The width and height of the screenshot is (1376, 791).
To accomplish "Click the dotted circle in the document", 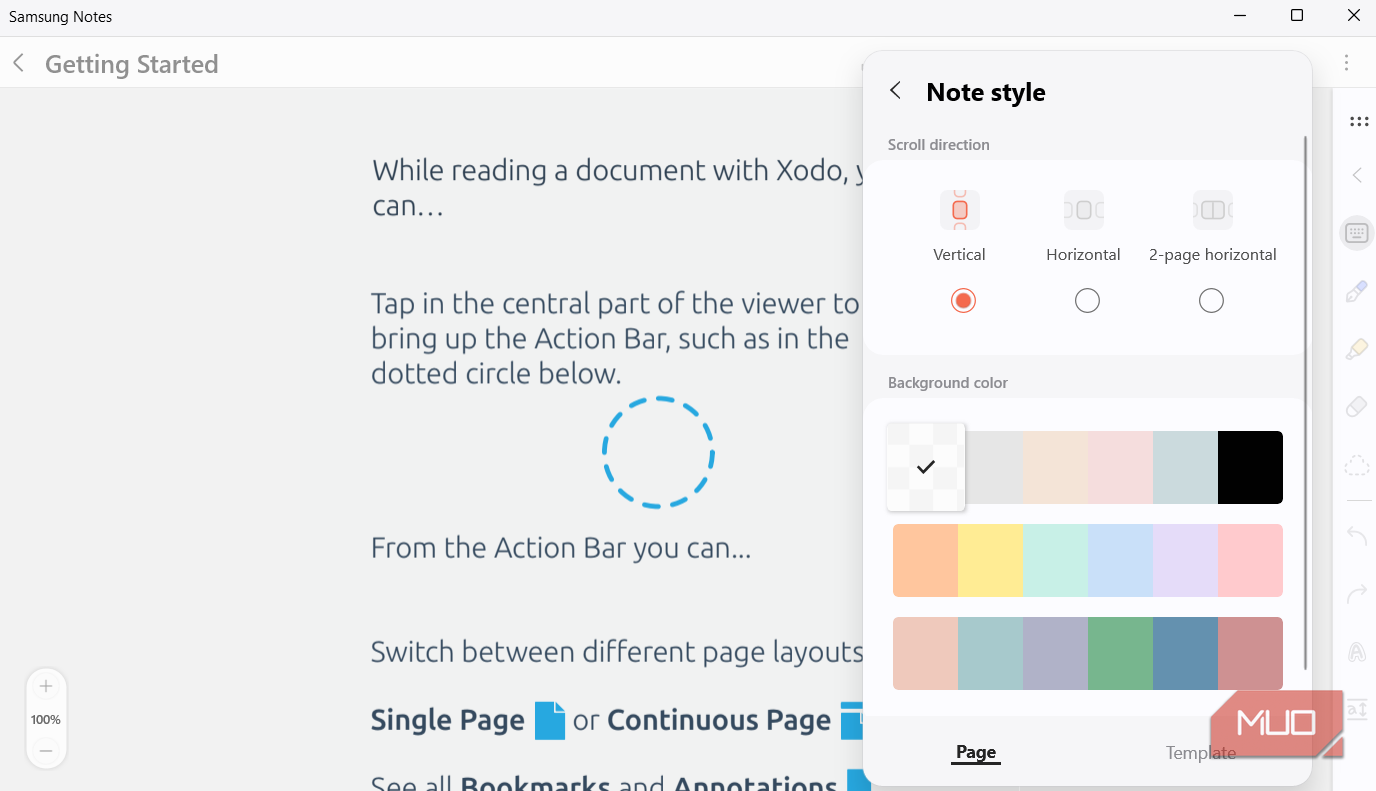I will 658,452.
